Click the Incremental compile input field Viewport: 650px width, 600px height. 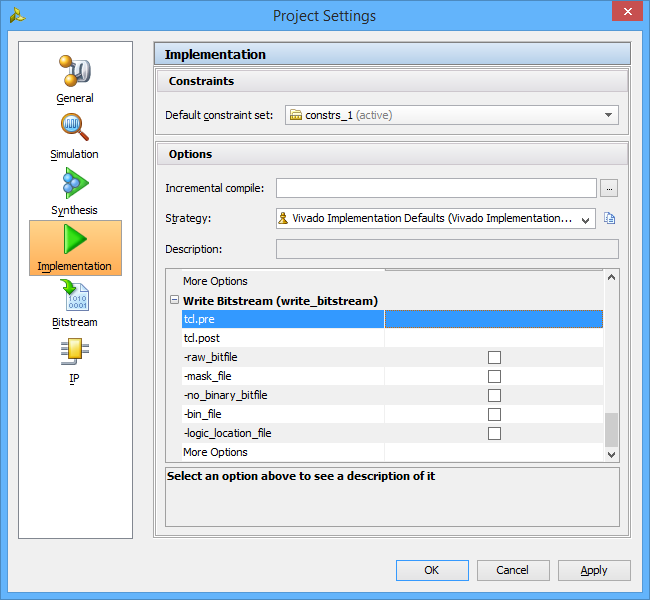[x=436, y=188]
